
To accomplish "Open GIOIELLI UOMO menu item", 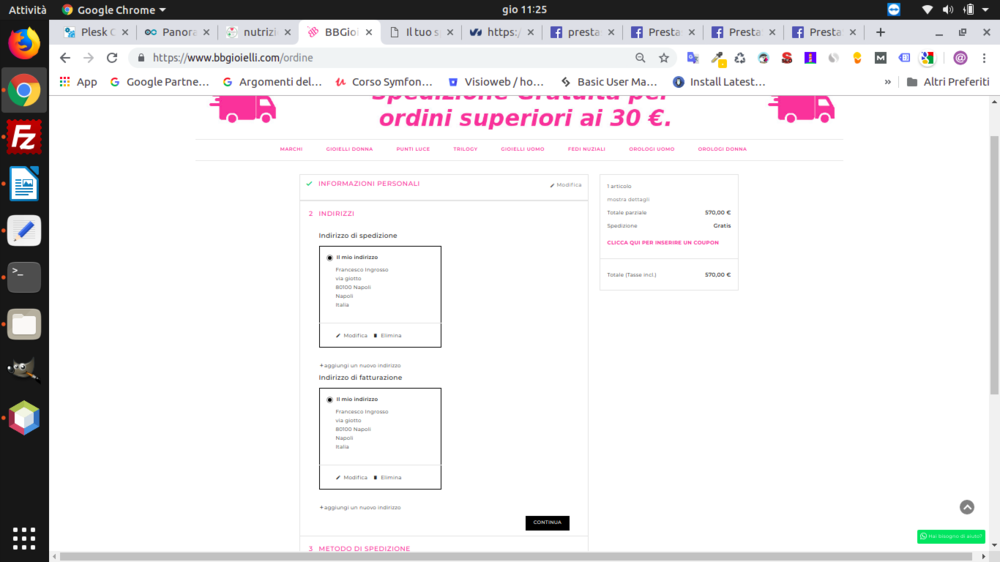I will tap(522, 149).
